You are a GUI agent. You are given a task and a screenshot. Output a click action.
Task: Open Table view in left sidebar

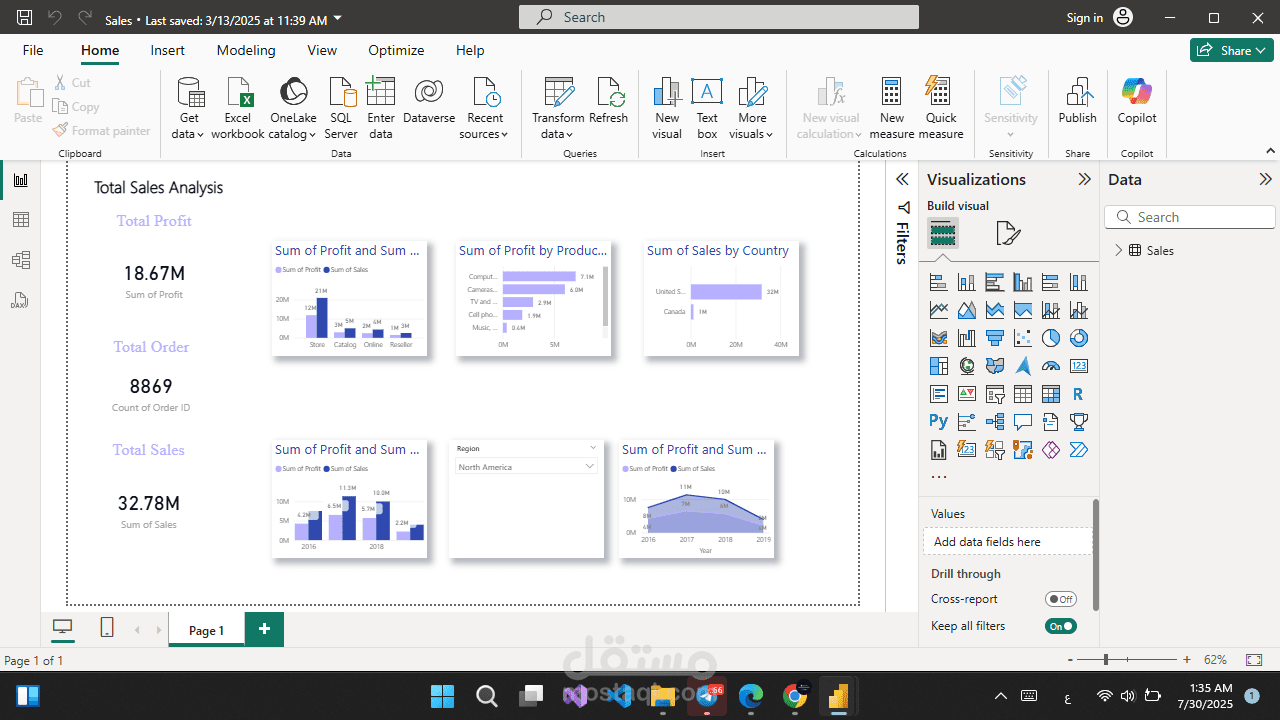pos(20,220)
